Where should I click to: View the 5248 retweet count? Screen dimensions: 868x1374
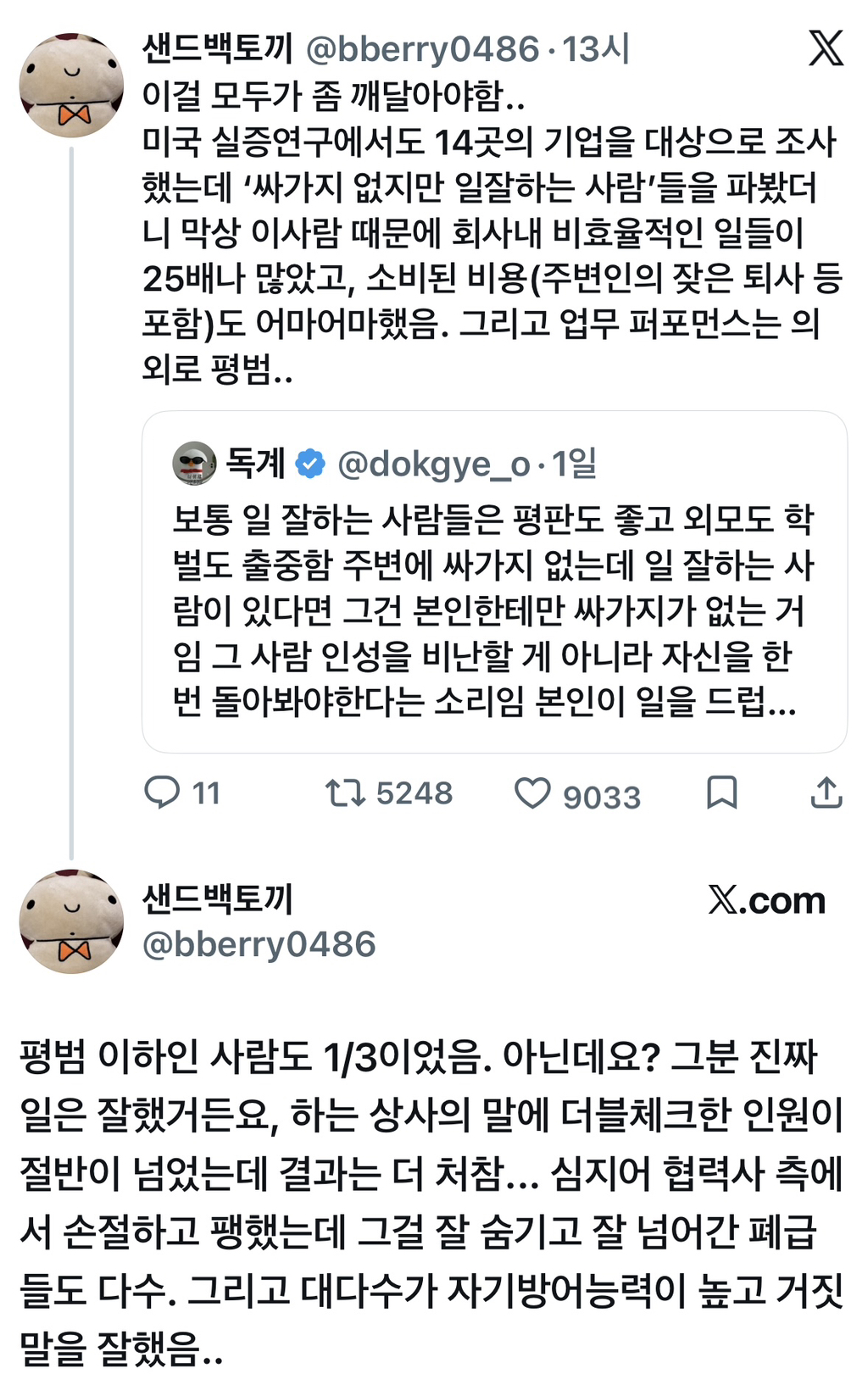tap(414, 793)
